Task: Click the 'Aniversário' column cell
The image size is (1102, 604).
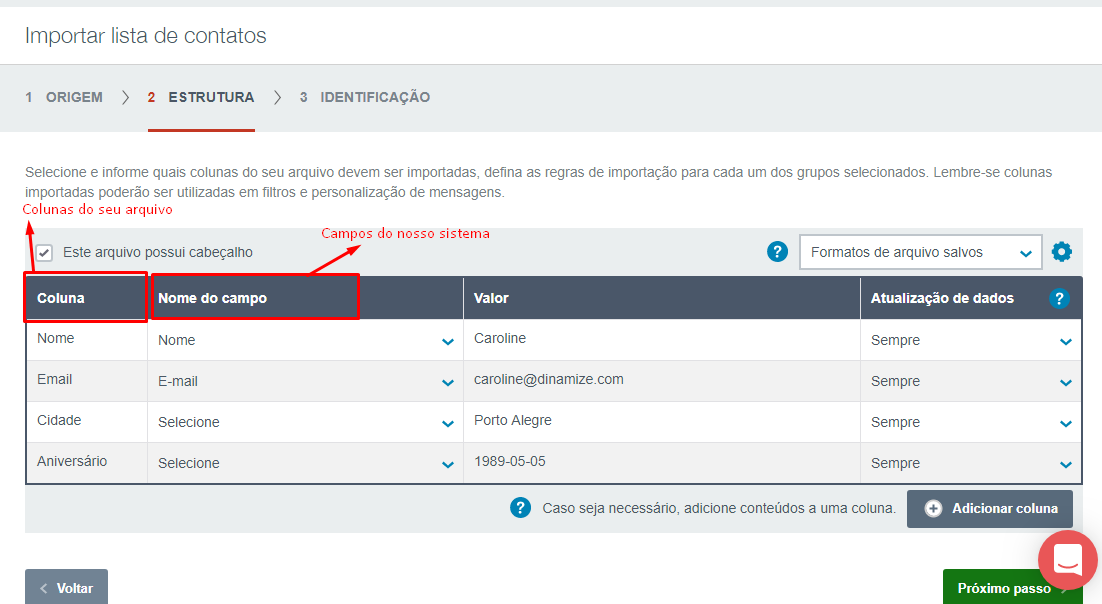Action: point(86,462)
